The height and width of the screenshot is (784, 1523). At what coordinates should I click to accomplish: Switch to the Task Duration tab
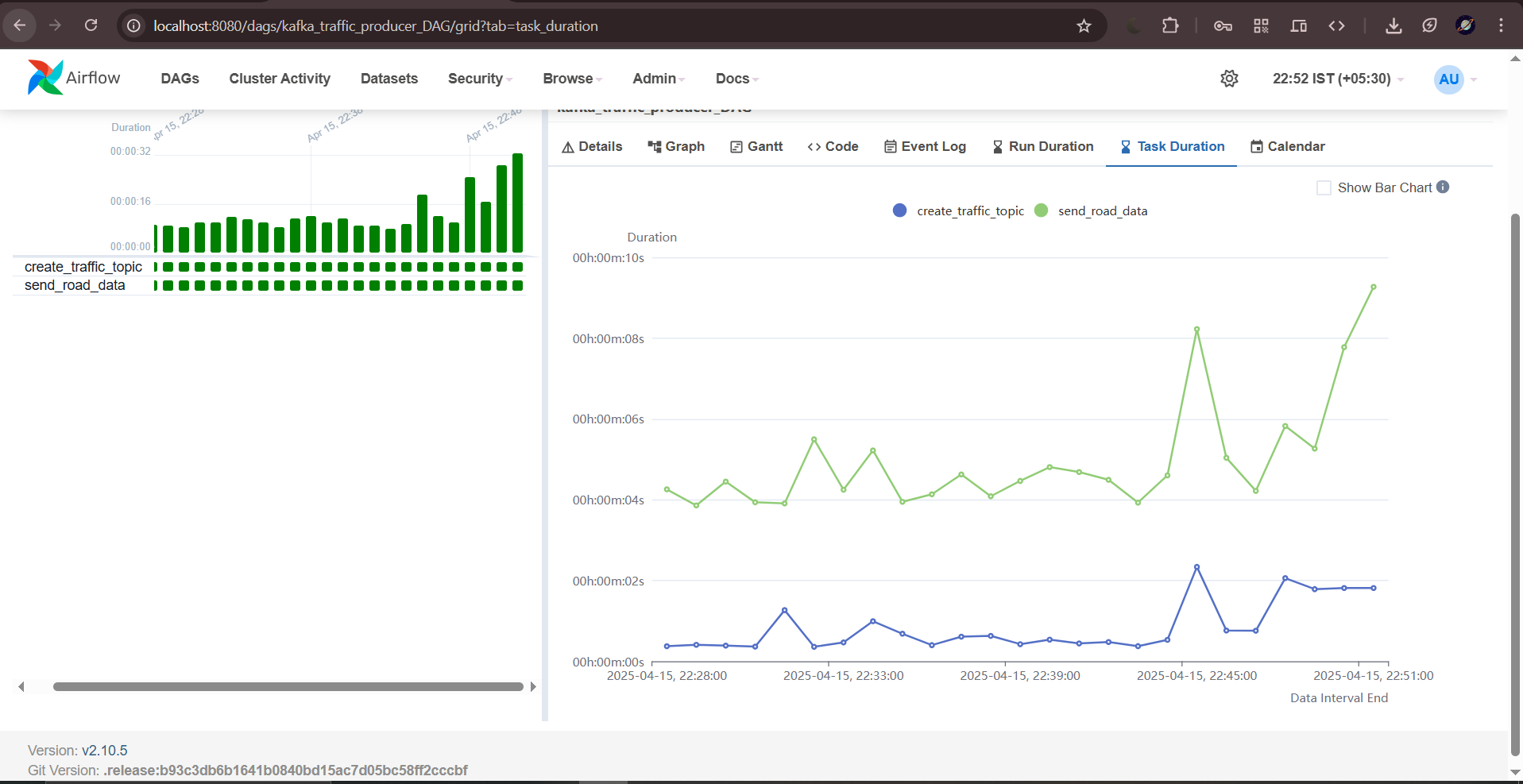pyautogui.click(x=1171, y=146)
